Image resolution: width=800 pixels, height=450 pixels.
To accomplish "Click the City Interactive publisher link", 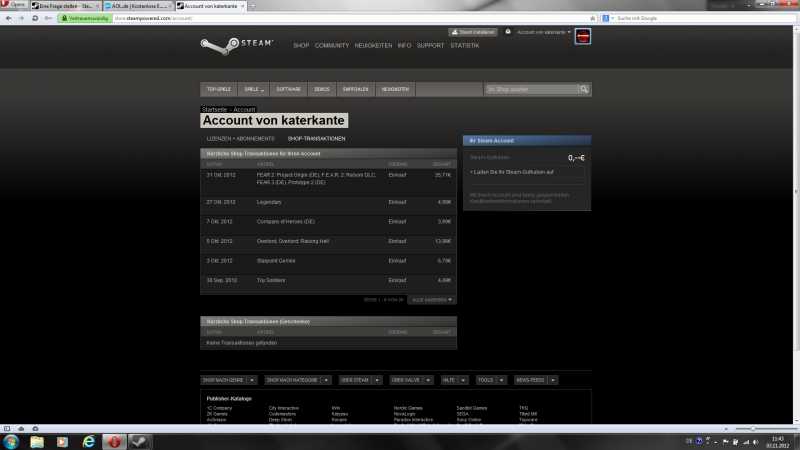I will point(284,408).
